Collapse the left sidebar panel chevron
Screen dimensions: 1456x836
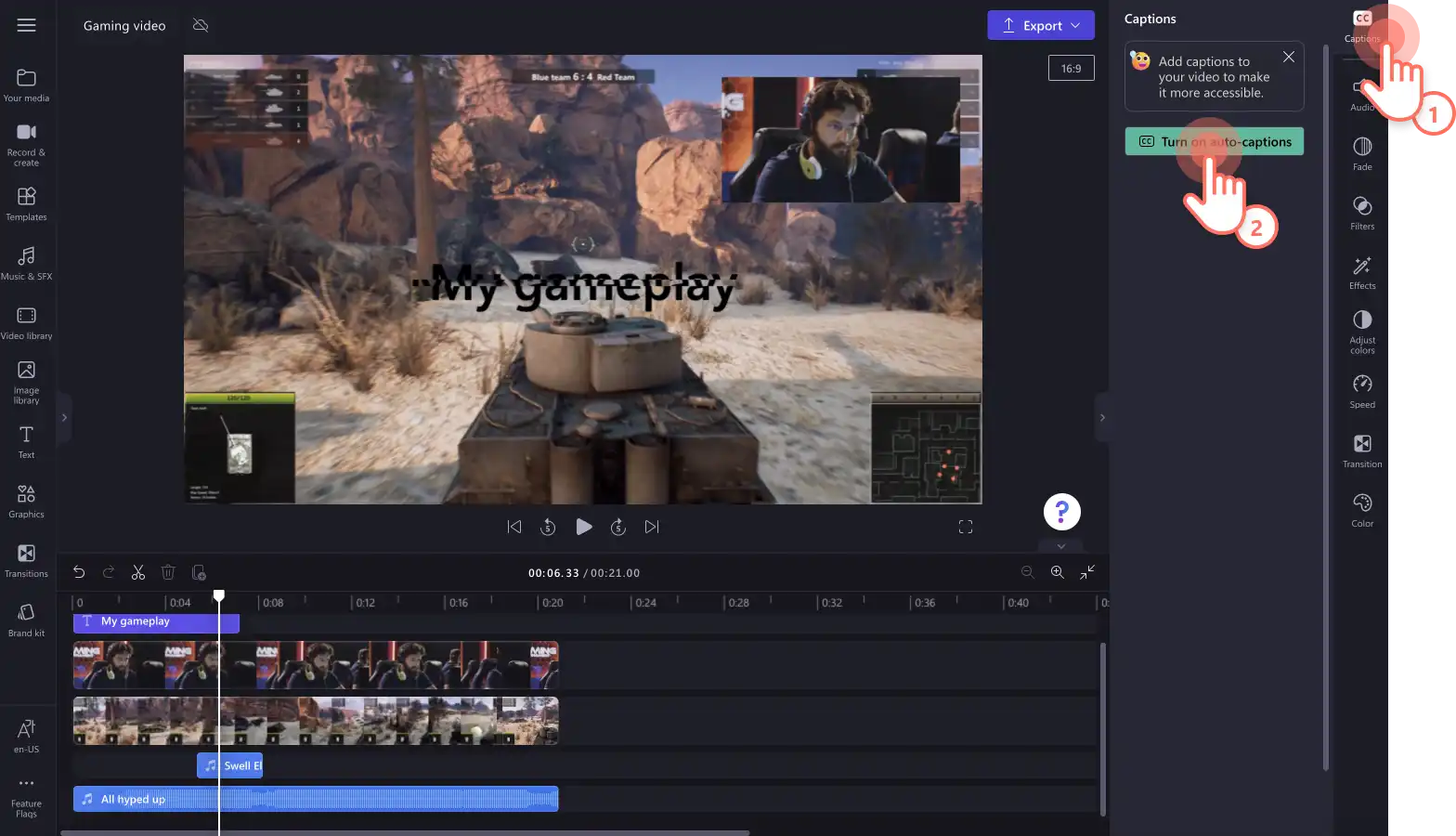[x=64, y=418]
